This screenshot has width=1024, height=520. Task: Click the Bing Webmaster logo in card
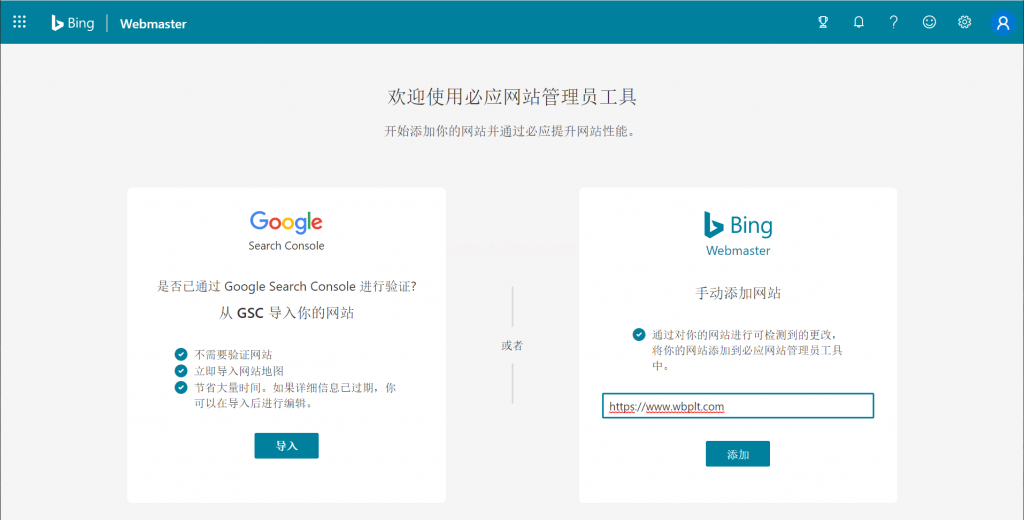coord(738,233)
